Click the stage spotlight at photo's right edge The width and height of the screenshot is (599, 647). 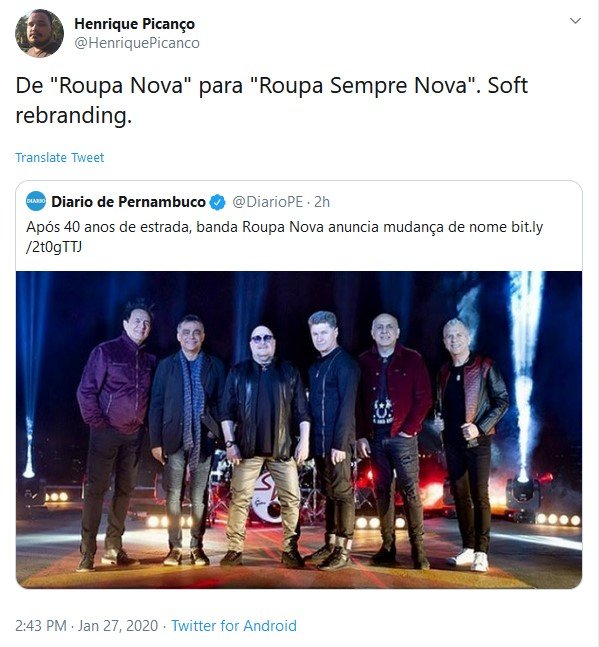[x=523, y=493]
